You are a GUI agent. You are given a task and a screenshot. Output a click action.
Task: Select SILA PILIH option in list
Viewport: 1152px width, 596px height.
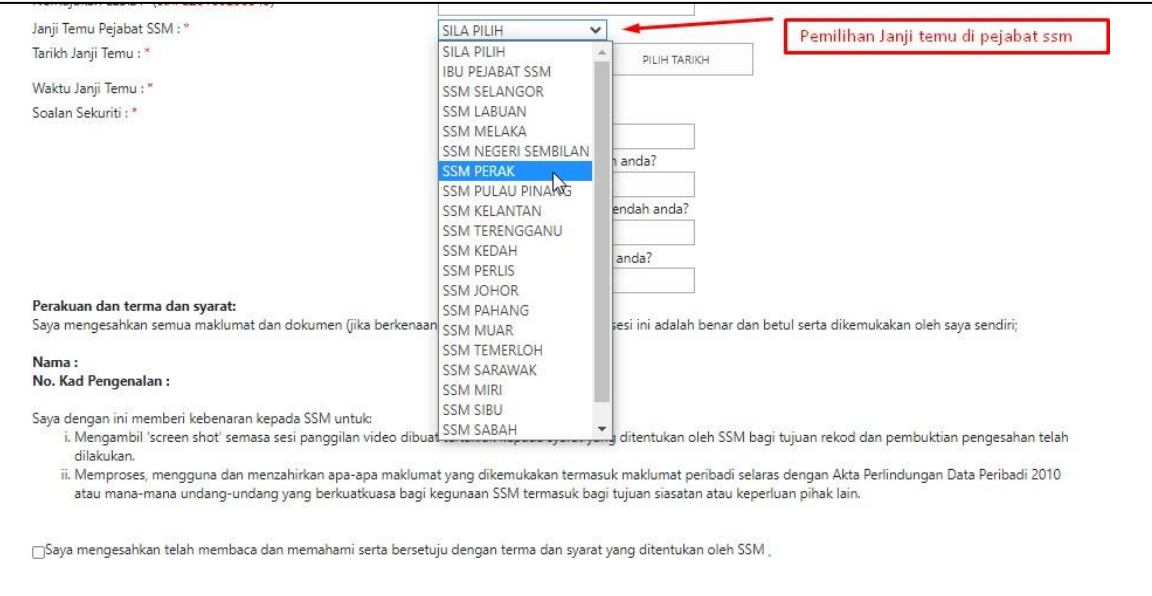(x=516, y=52)
